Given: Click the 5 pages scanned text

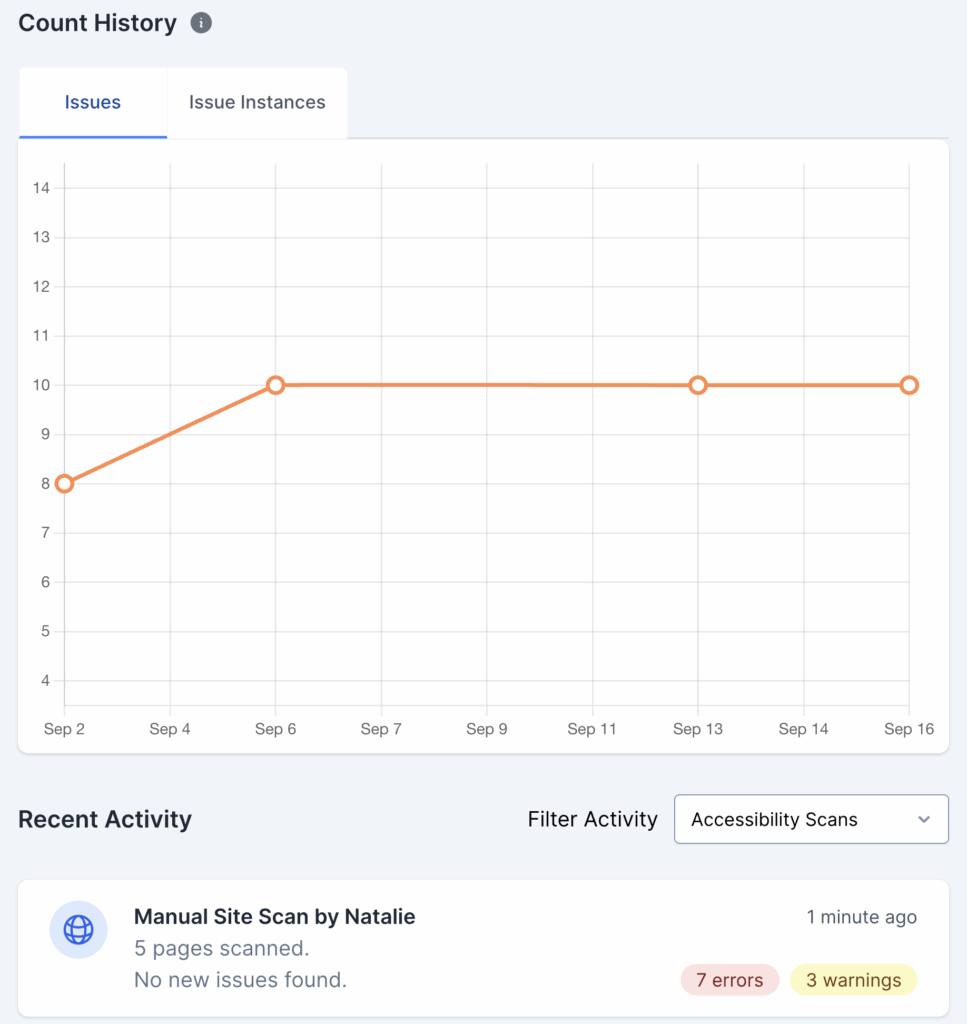Looking at the screenshot, I should pyautogui.click(x=221, y=948).
